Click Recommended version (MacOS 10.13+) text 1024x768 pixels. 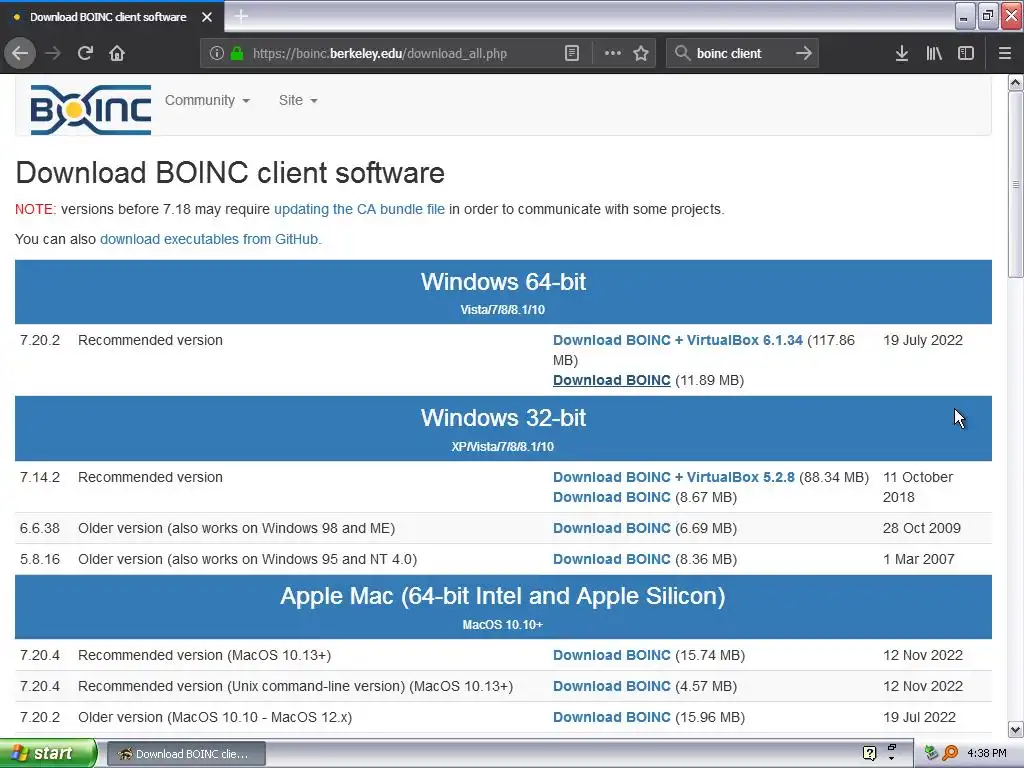(x=204, y=655)
